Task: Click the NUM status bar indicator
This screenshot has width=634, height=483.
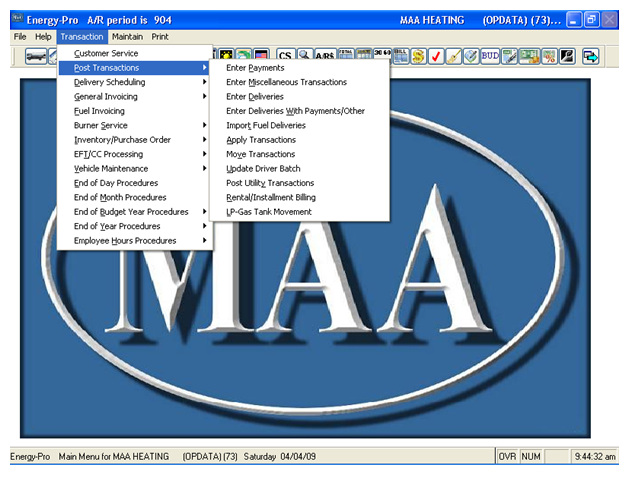Action: (531, 457)
